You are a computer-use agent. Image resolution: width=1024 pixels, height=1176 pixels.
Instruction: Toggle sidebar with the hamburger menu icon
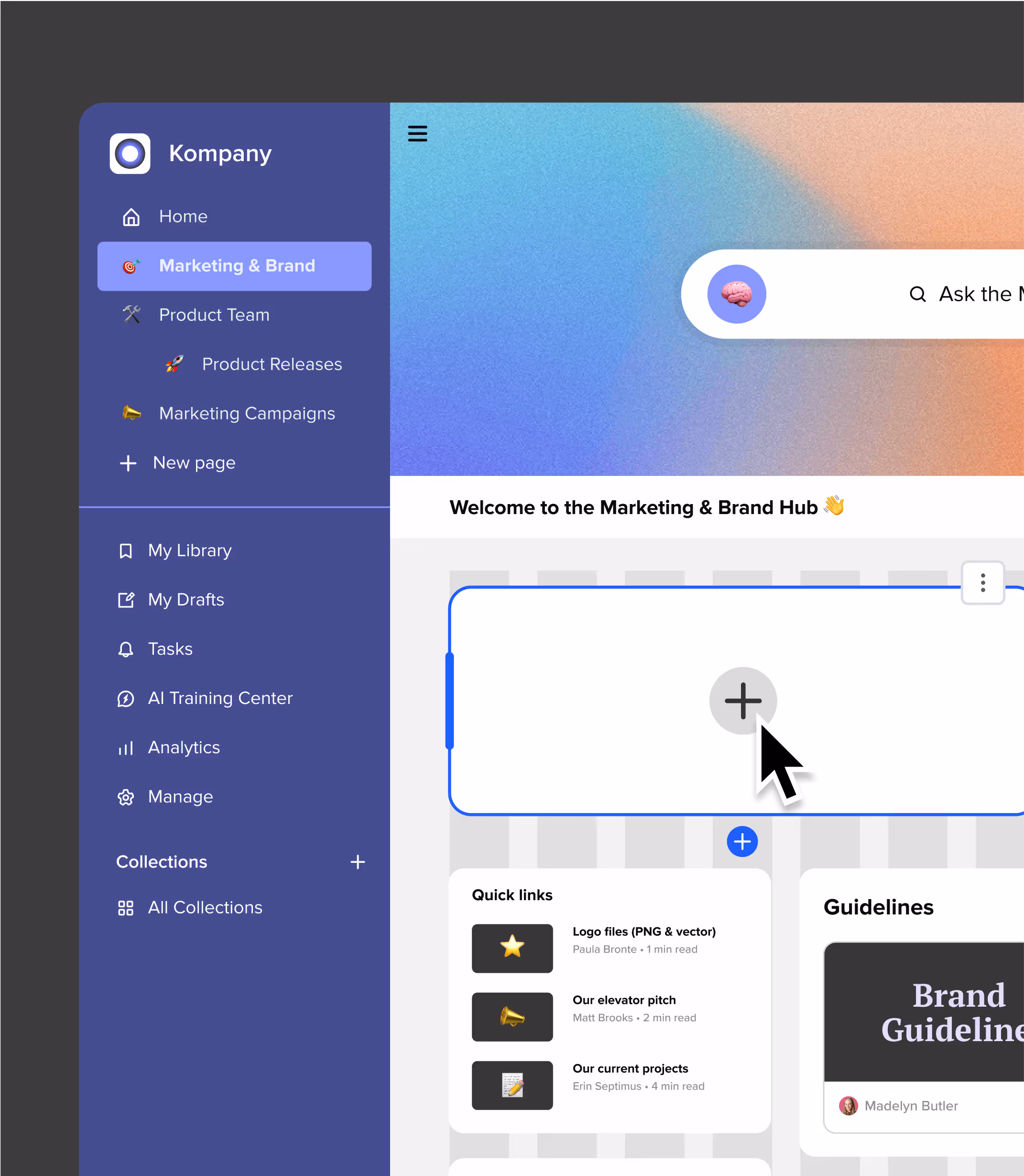pyautogui.click(x=417, y=133)
